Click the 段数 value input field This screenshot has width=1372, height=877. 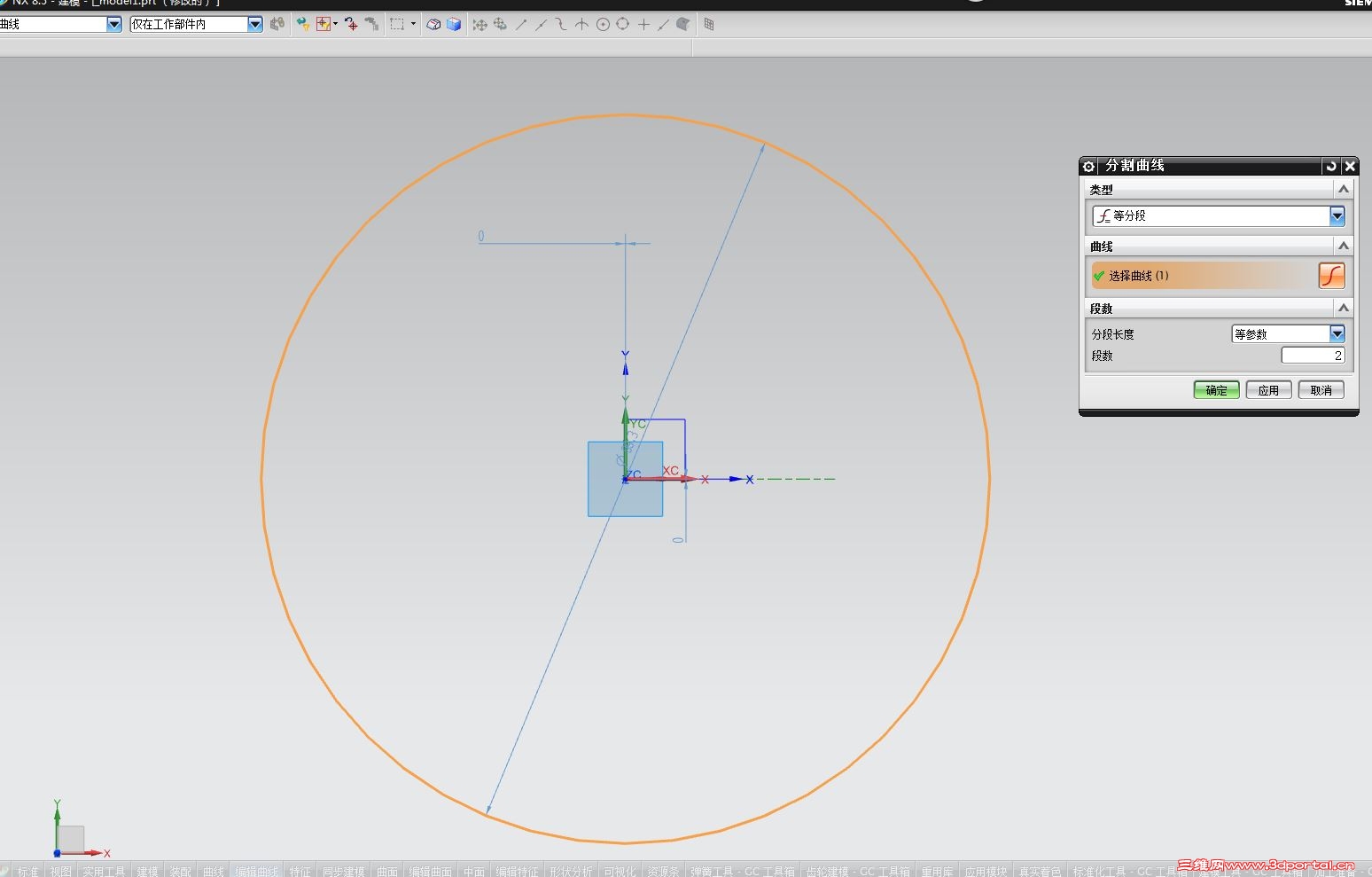pyautogui.click(x=1313, y=356)
